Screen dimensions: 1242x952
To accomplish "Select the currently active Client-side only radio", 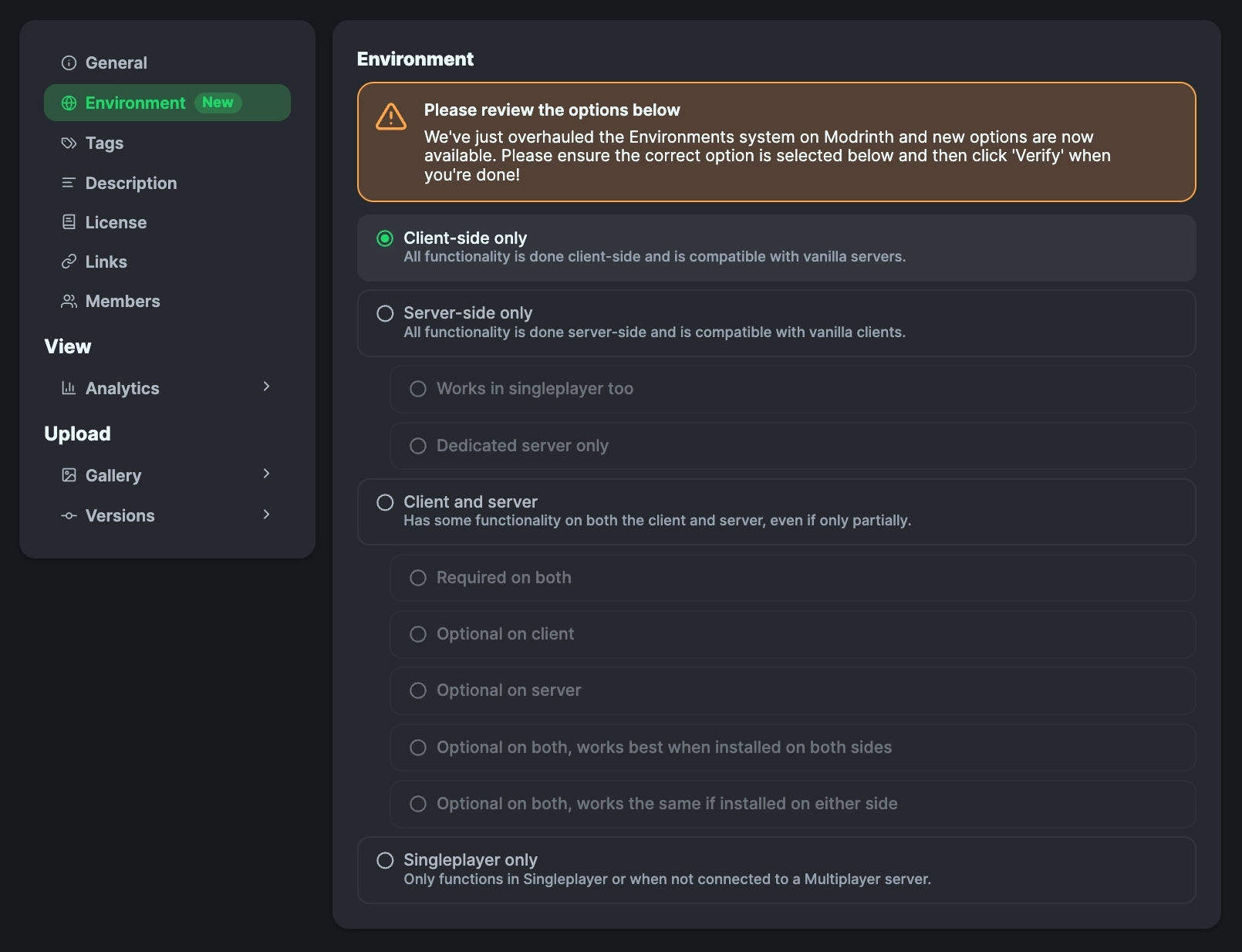I will click(x=386, y=238).
